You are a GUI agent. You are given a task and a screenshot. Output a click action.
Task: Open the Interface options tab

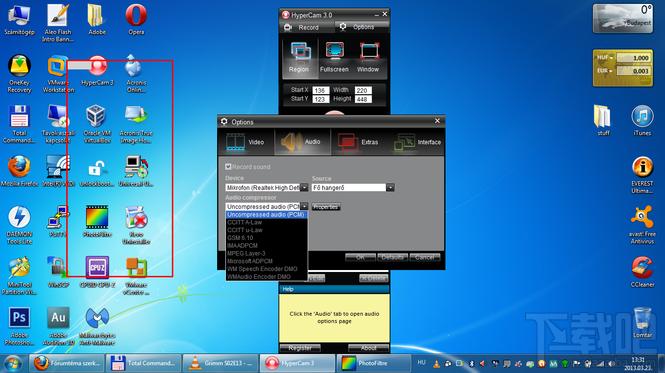(x=417, y=142)
